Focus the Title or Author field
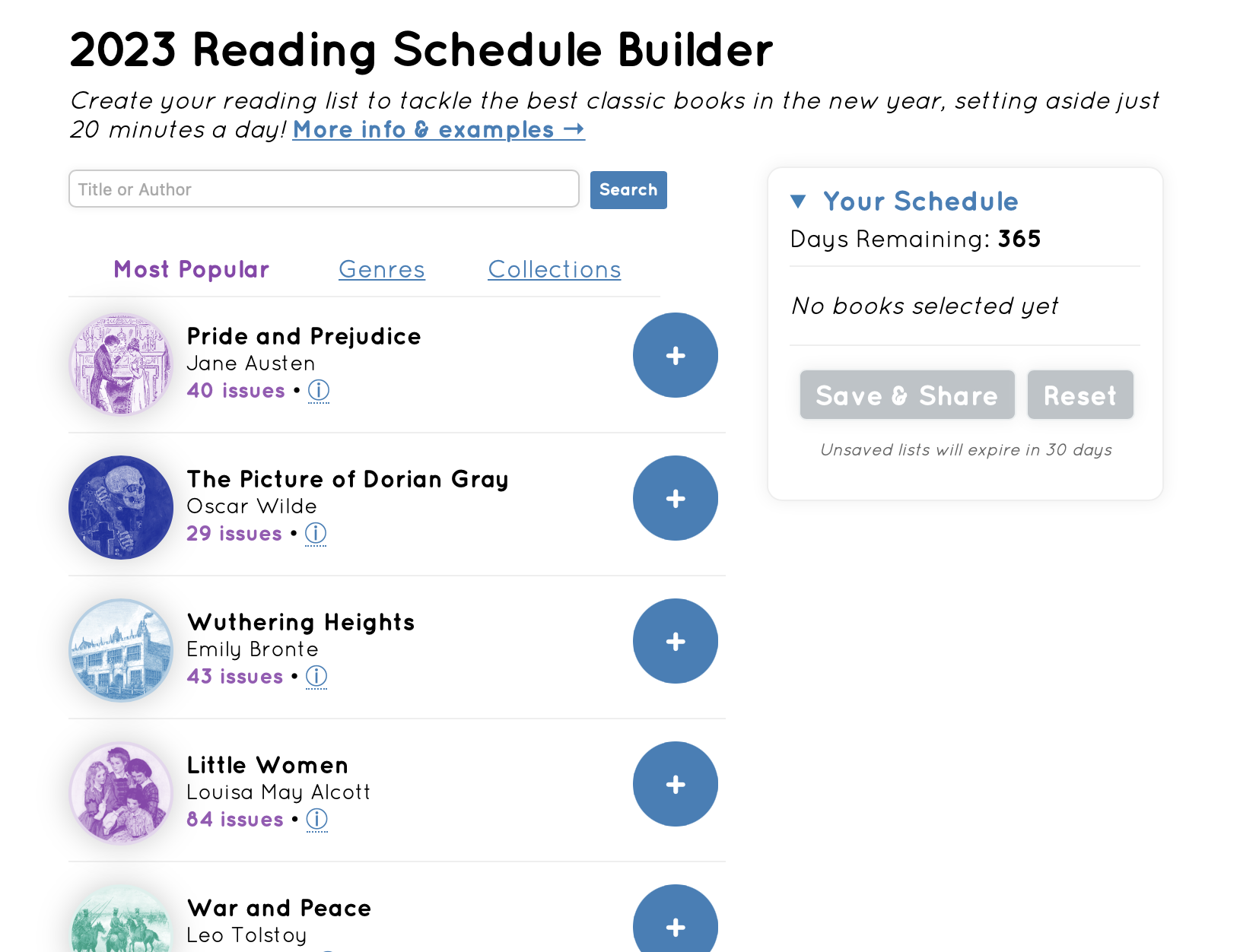1240x952 pixels. pos(323,189)
